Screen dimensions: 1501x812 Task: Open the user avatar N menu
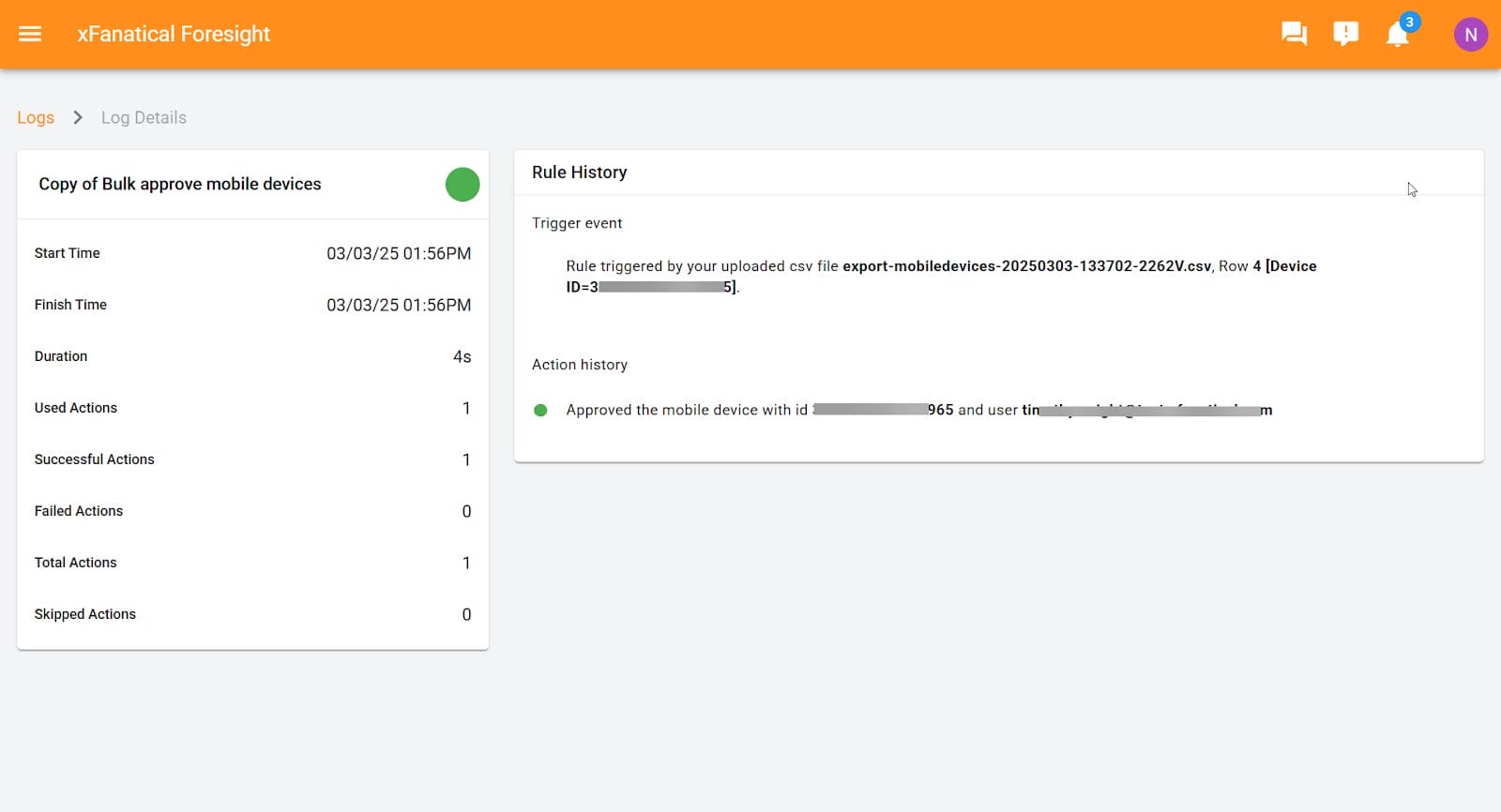1470,35
